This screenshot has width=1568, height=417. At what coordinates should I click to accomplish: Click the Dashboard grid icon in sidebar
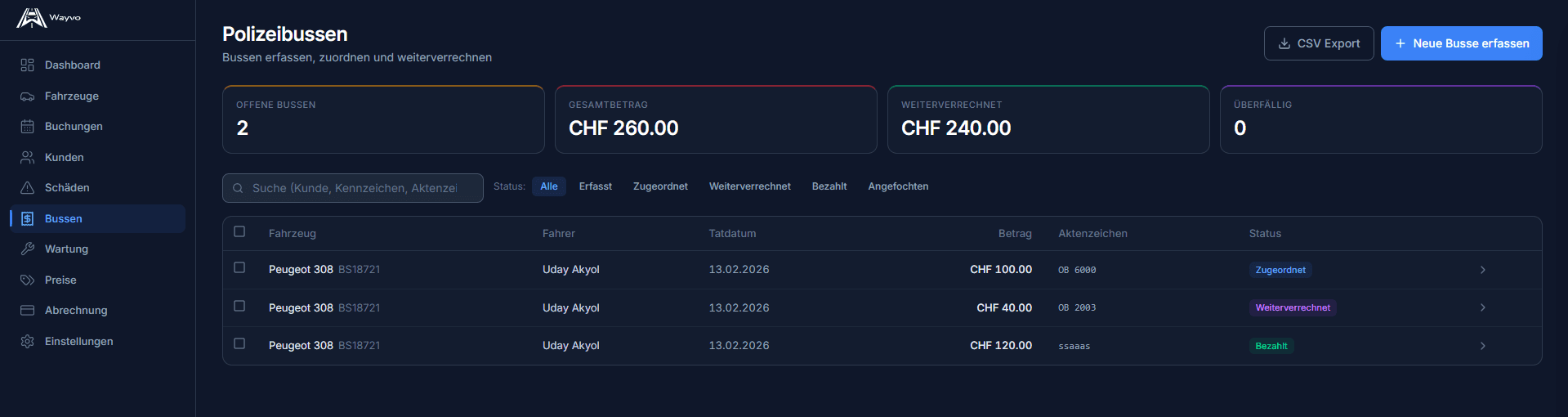(27, 65)
